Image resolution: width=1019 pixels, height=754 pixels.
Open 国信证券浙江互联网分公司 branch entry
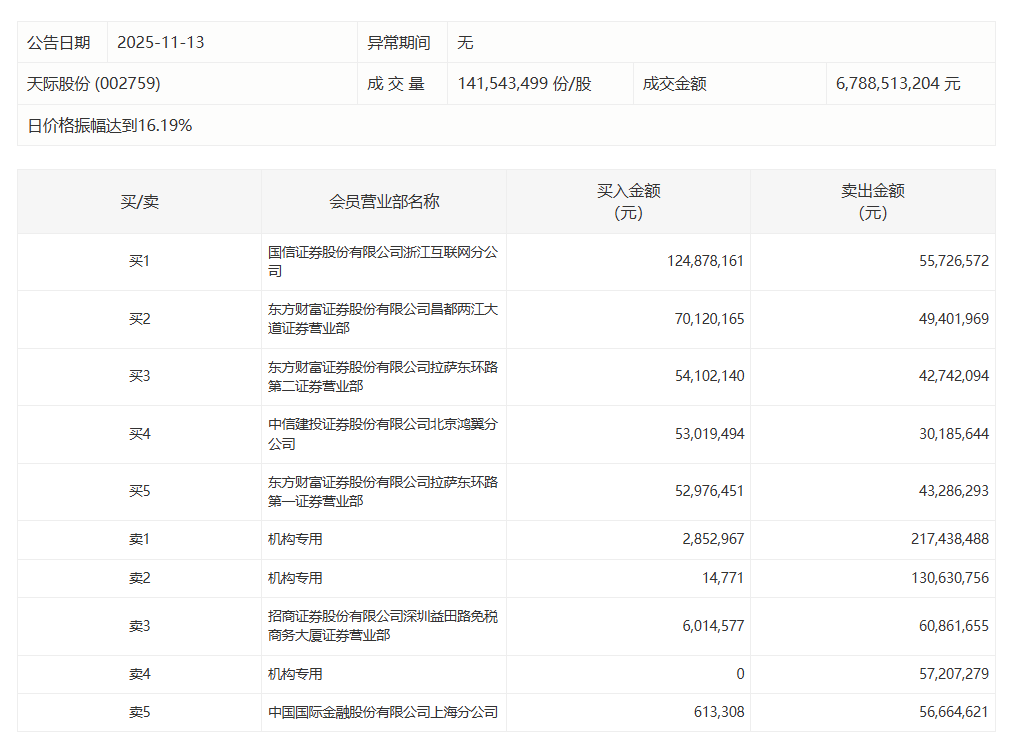382,261
